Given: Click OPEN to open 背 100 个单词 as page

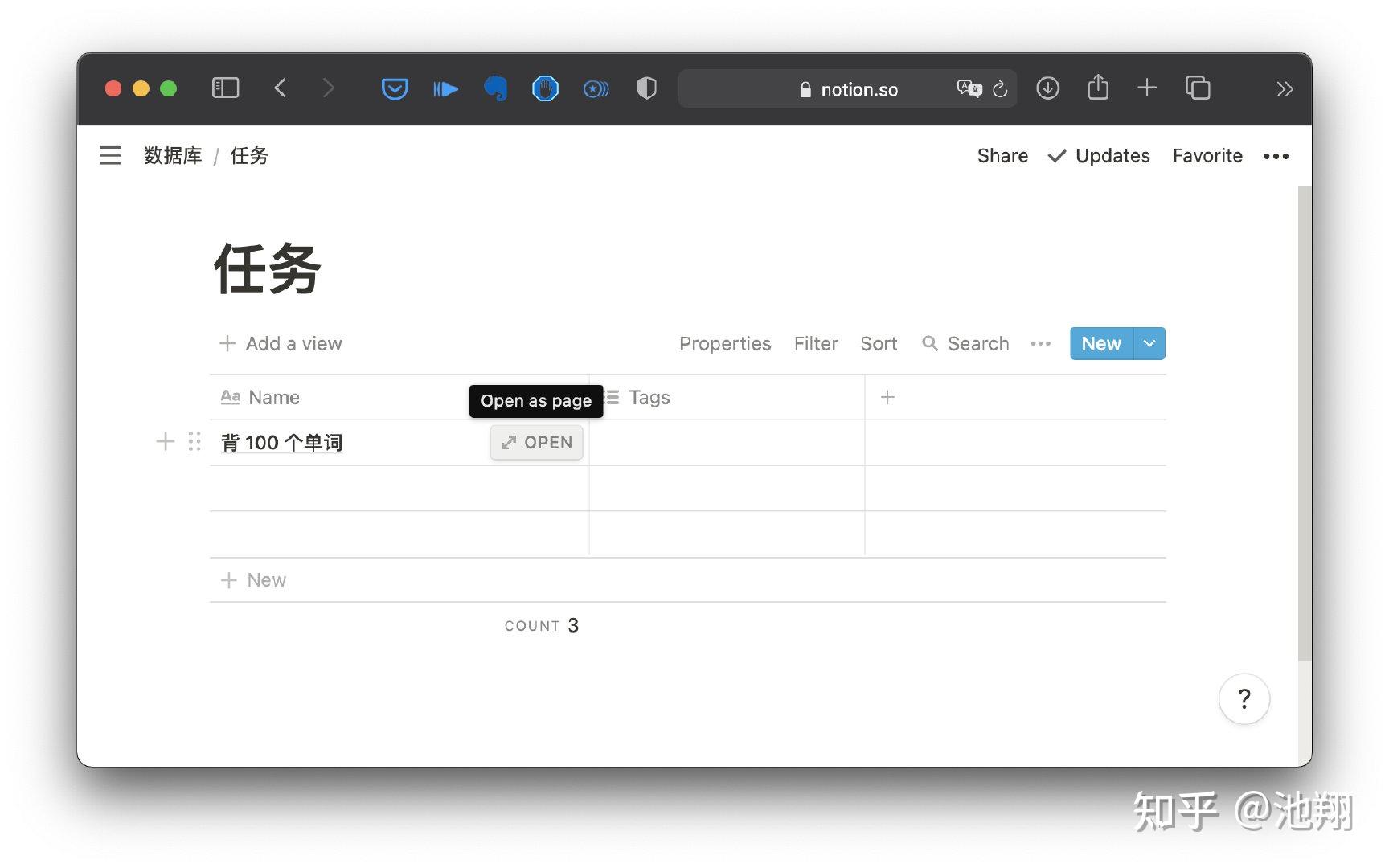Looking at the screenshot, I should point(536,442).
